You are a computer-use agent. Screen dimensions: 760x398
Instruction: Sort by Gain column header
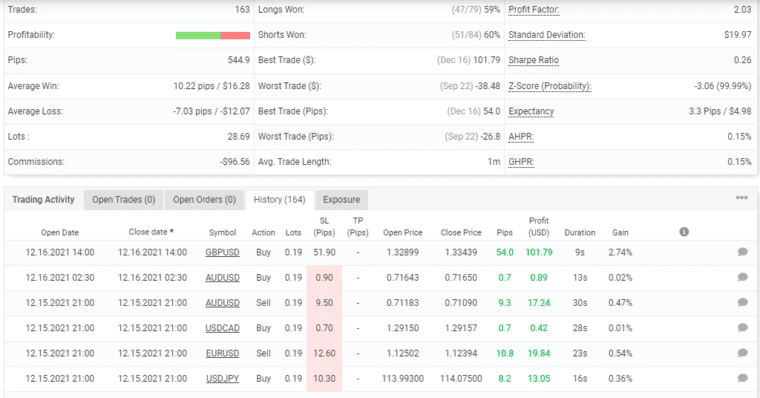pos(620,232)
